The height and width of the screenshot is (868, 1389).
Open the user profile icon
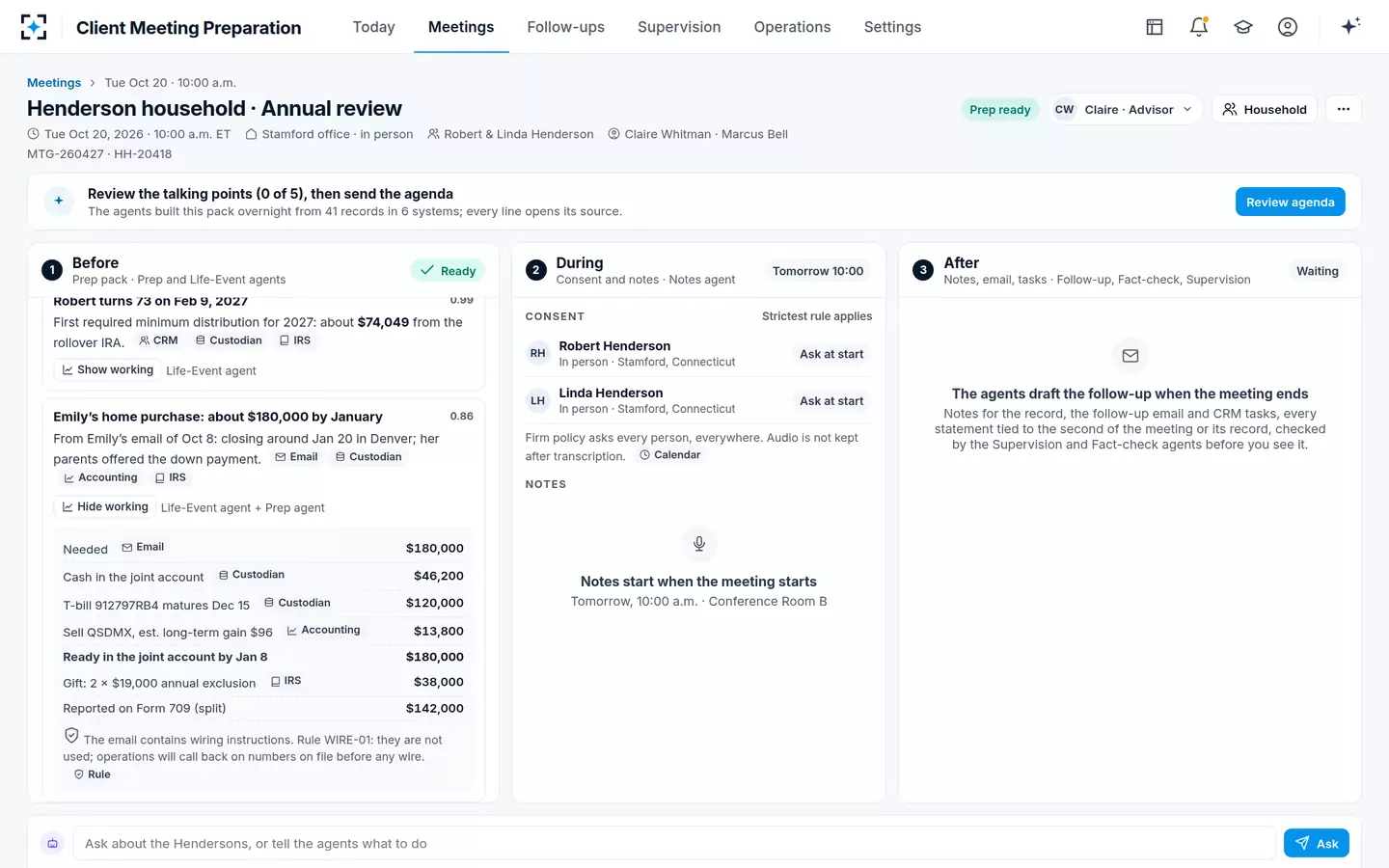pos(1288,27)
